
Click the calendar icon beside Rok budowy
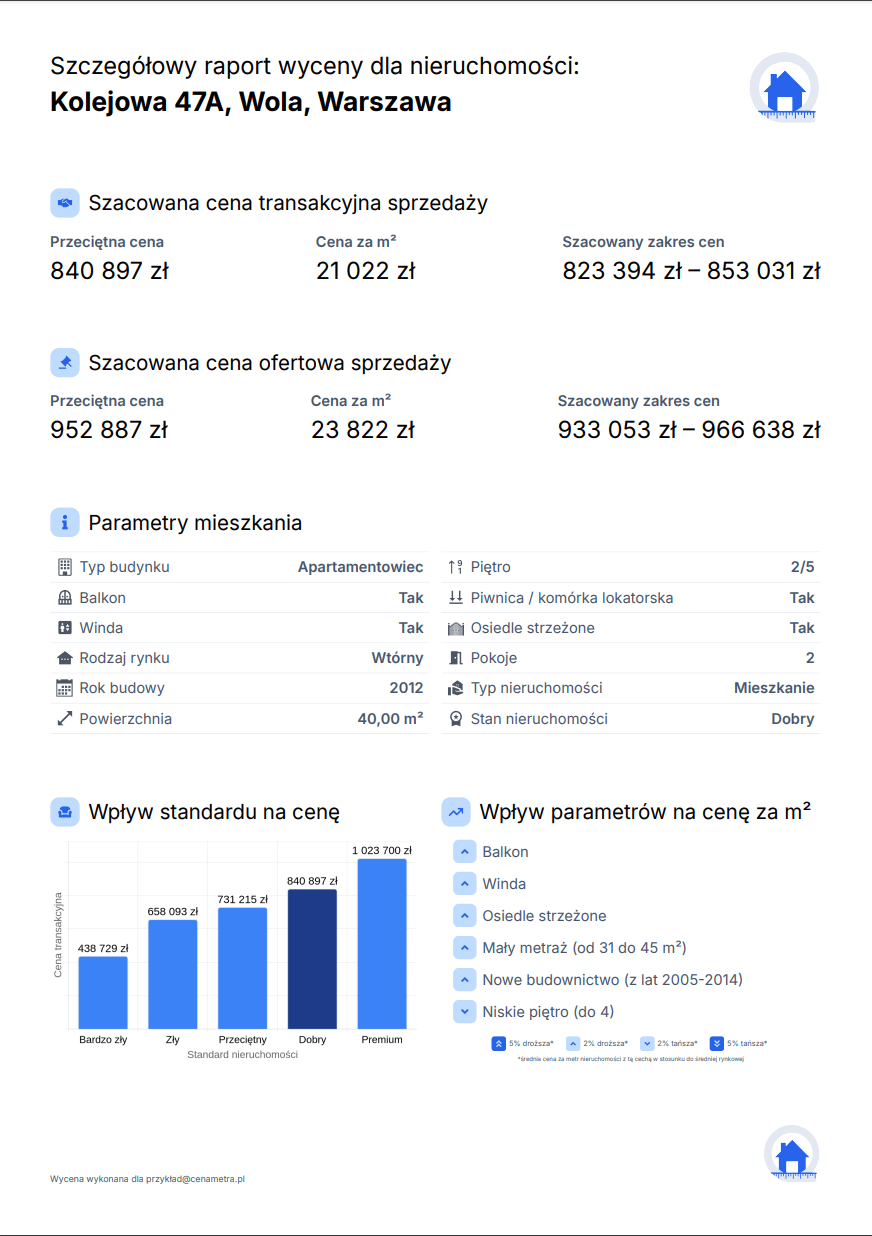64,688
